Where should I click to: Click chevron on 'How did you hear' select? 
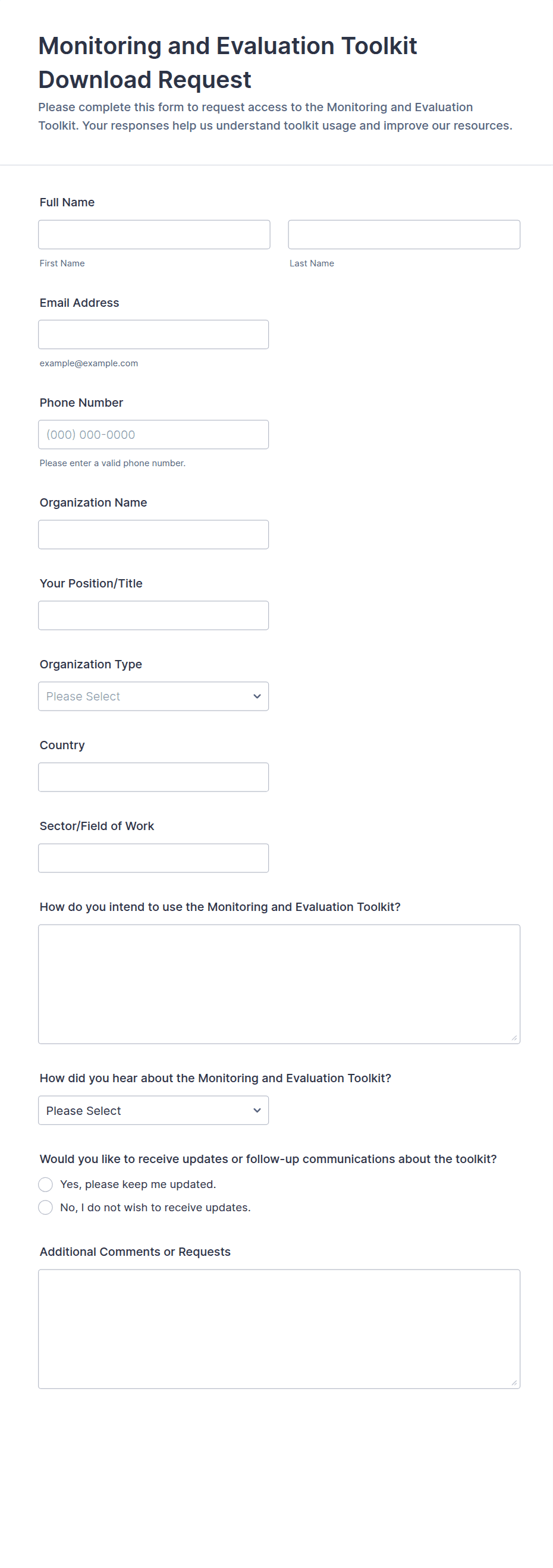257,1110
